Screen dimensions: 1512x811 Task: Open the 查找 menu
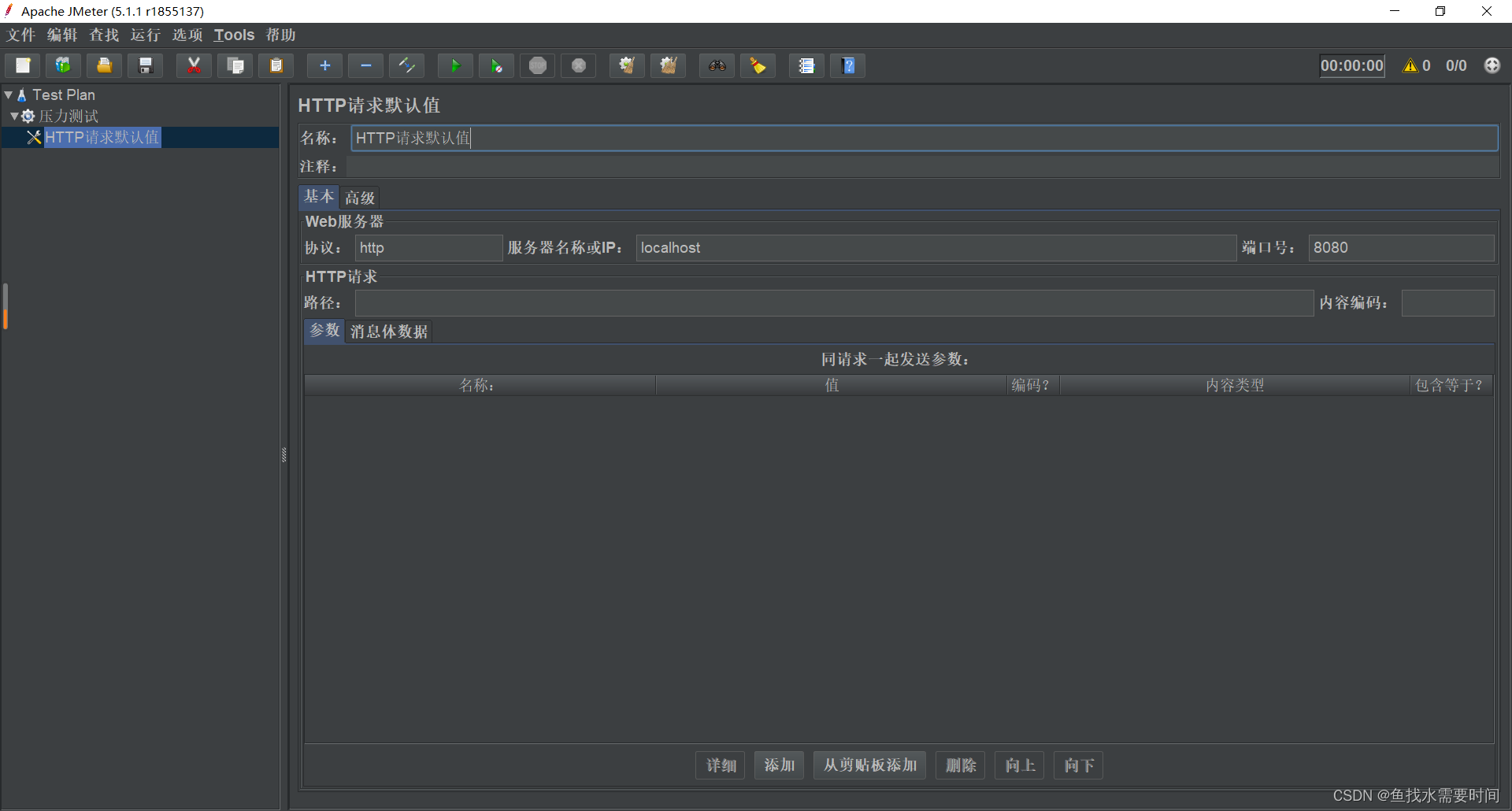(104, 35)
